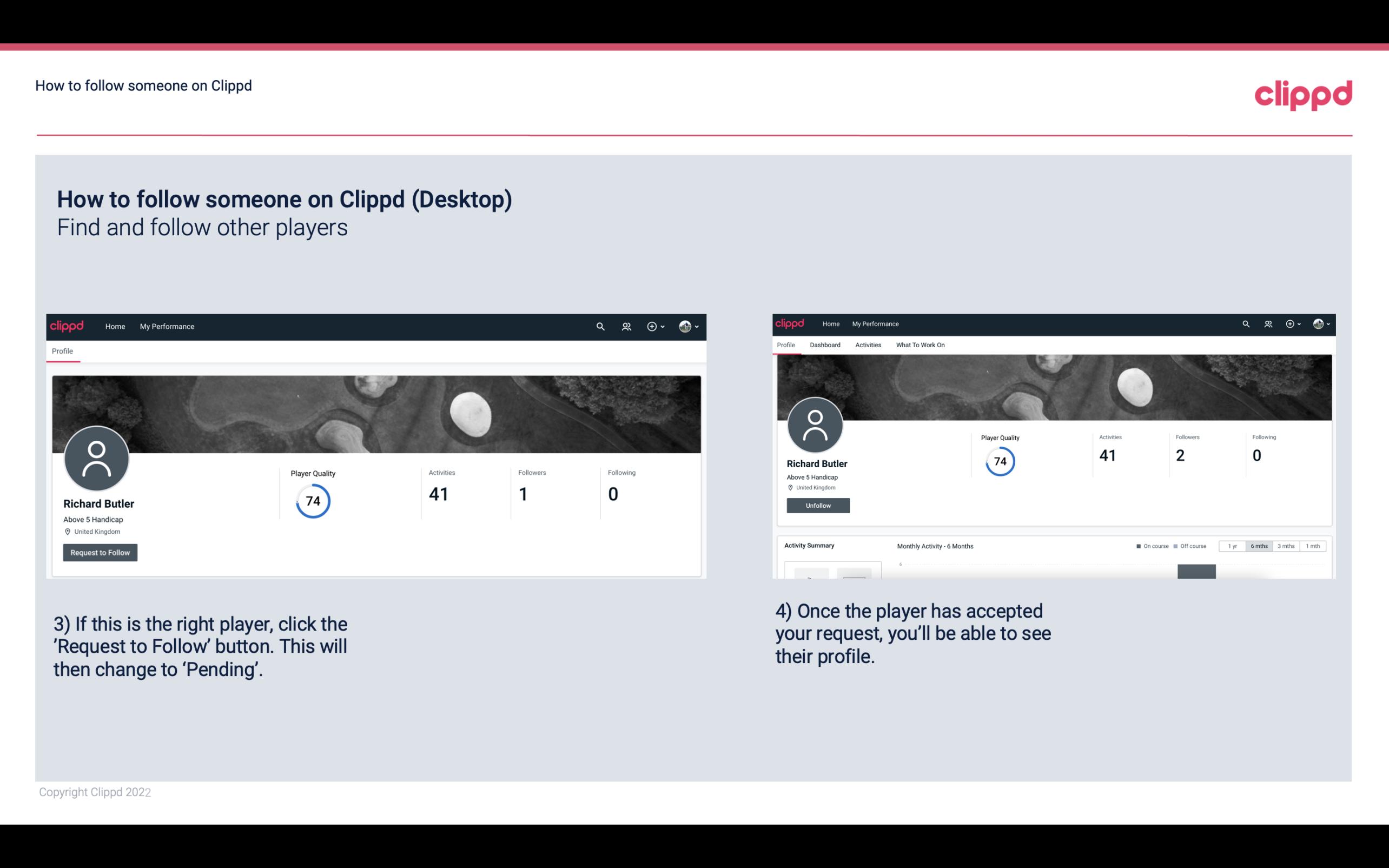Open the My Performance menu item

click(167, 326)
